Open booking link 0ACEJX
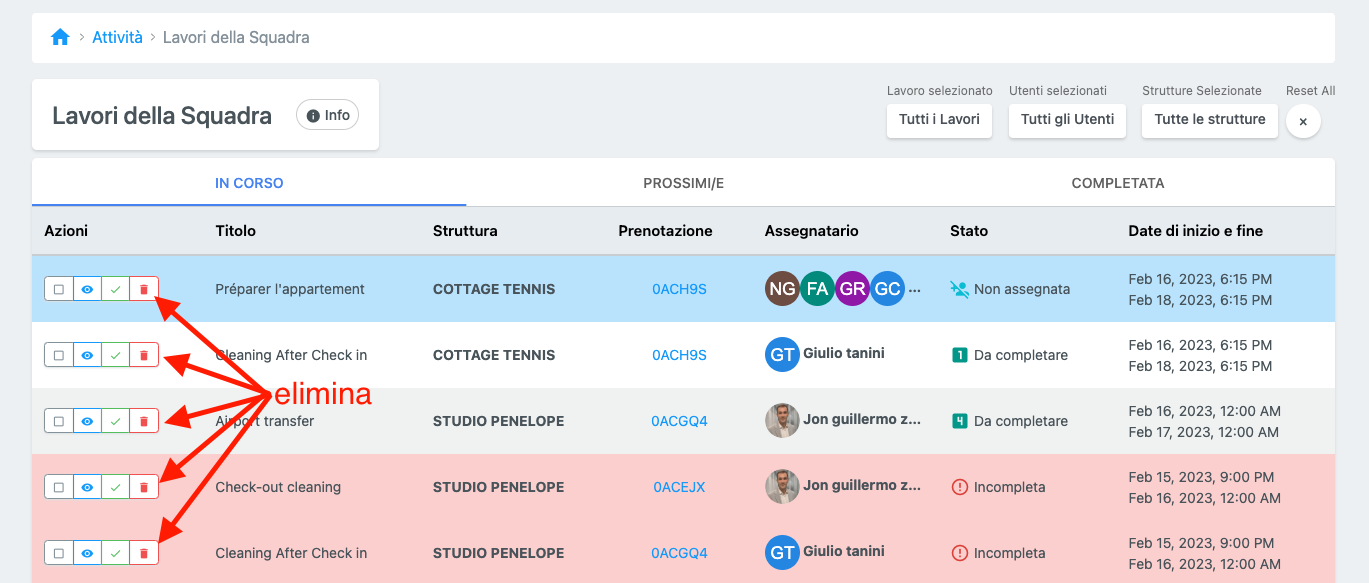 [x=679, y=487]
